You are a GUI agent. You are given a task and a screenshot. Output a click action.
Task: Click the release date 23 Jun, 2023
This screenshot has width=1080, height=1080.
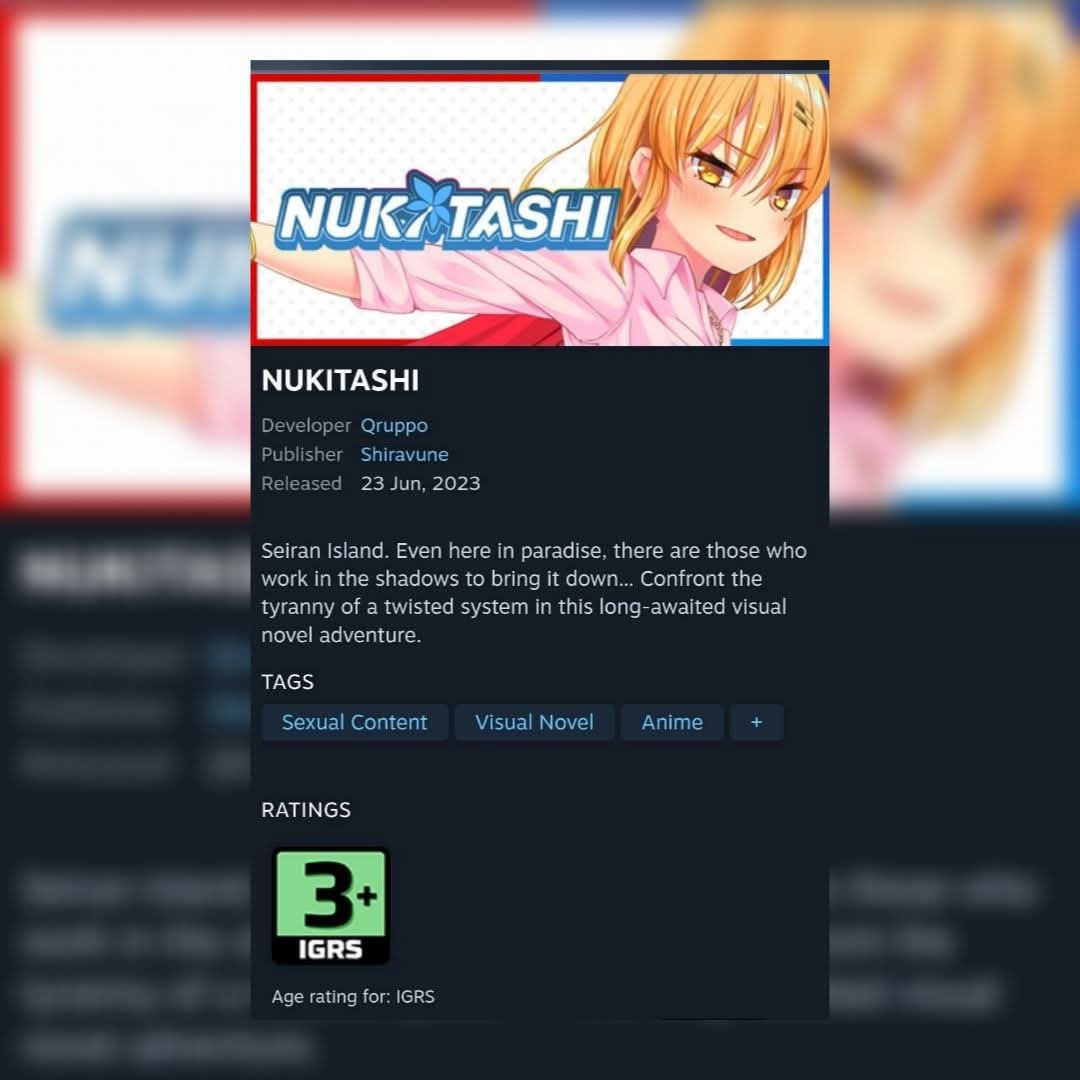420,484
